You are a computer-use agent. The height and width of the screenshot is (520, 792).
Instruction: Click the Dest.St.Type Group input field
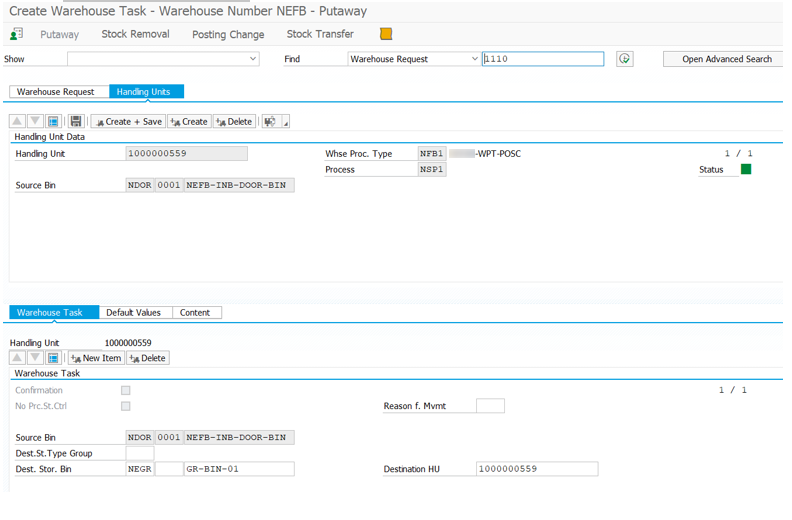pos(140,453)
